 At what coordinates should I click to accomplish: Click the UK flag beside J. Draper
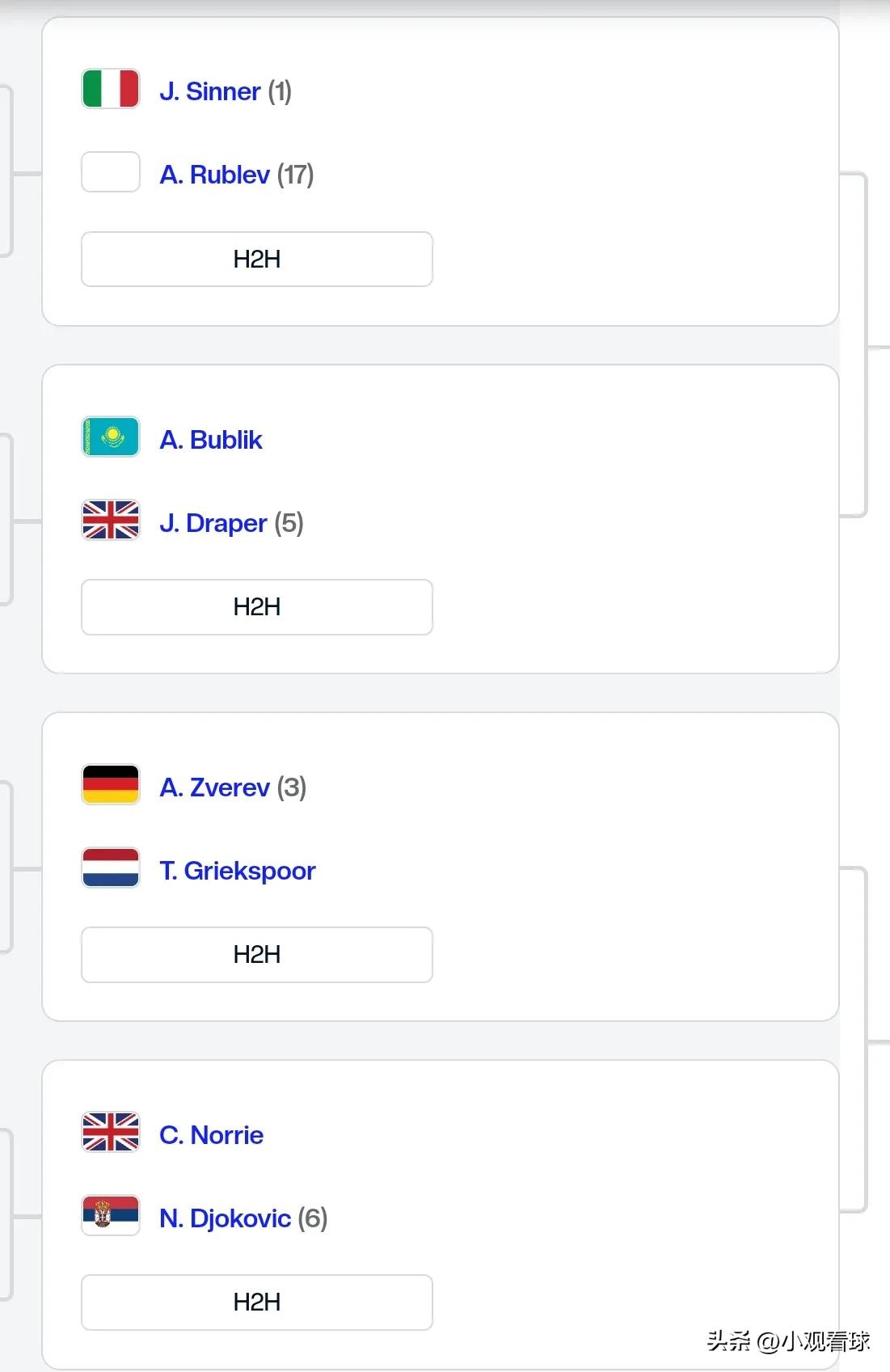coord(111,521)
